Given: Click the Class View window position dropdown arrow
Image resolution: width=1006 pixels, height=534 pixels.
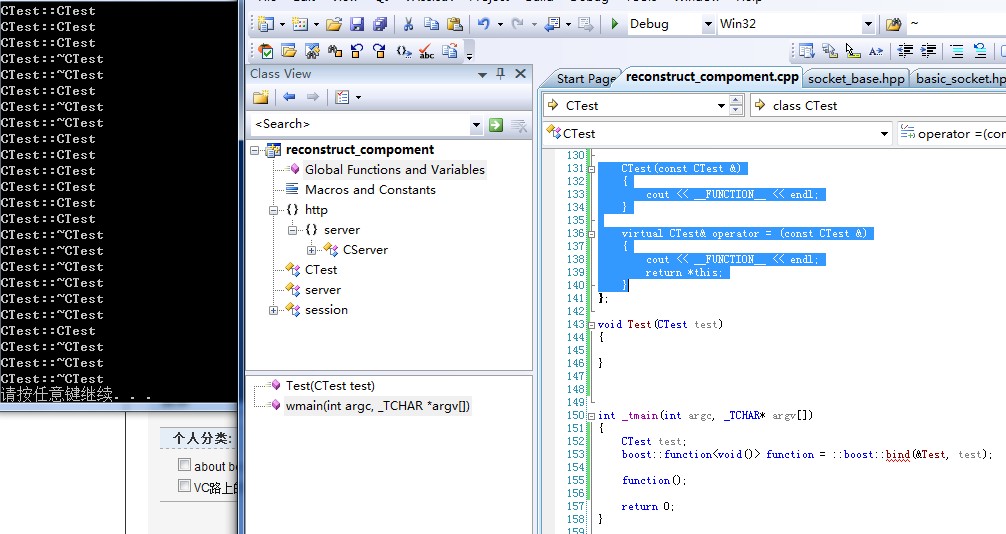Looking at the screenshot, I should (x=482, y=74).
